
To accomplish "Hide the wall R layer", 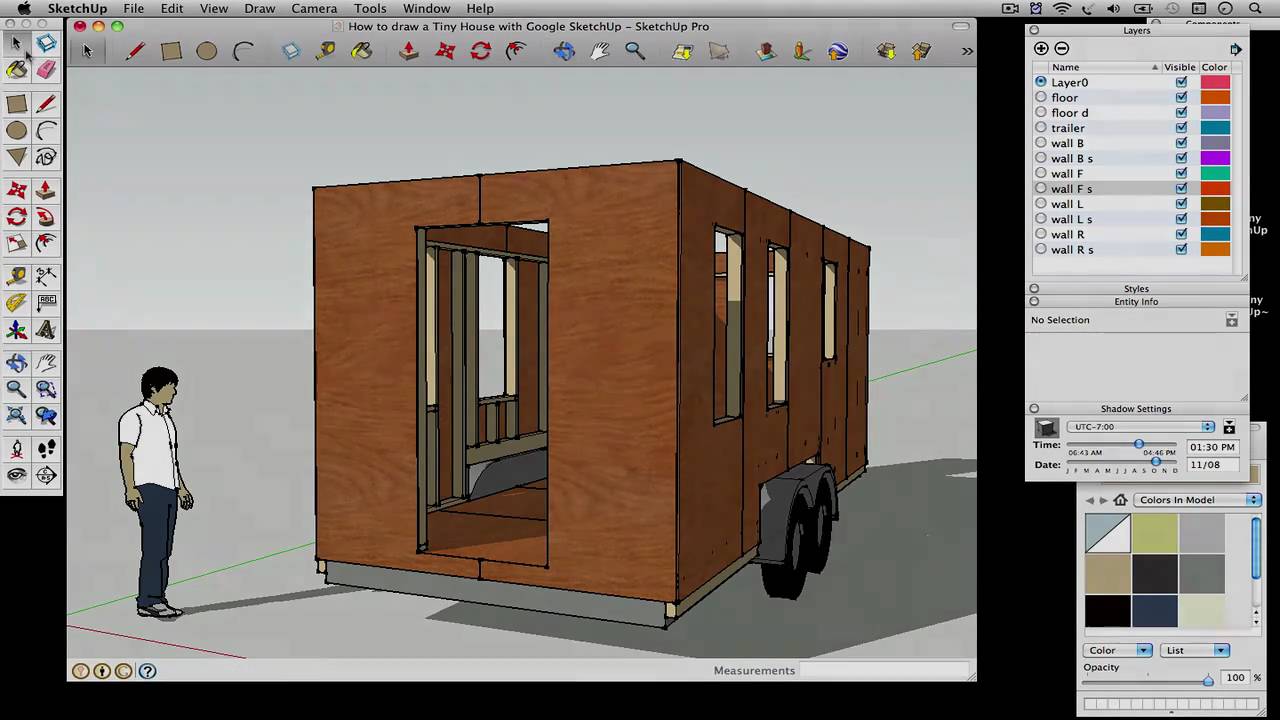I will coord(1181,234).
